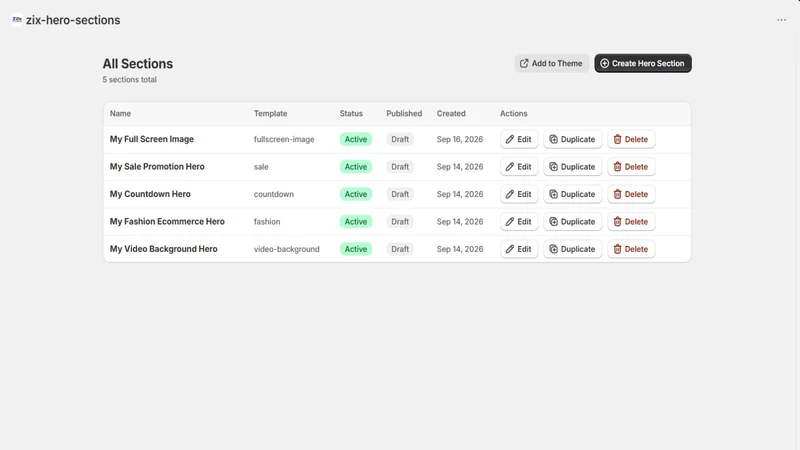The image size is (800, 450).
Task: Click the video-background template cell
Action: tap(287, 249)
